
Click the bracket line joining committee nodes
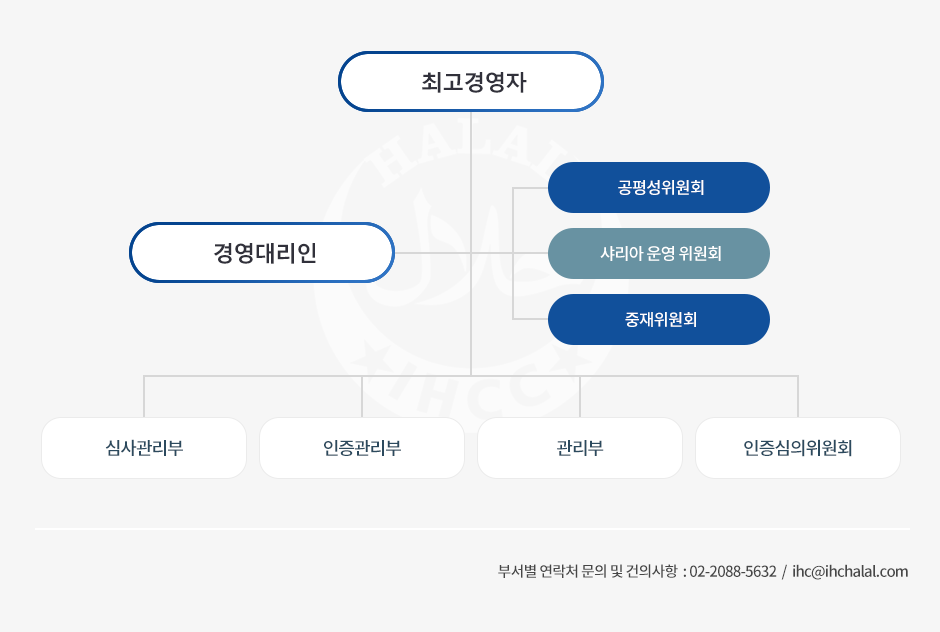click(x=513, y=253)
